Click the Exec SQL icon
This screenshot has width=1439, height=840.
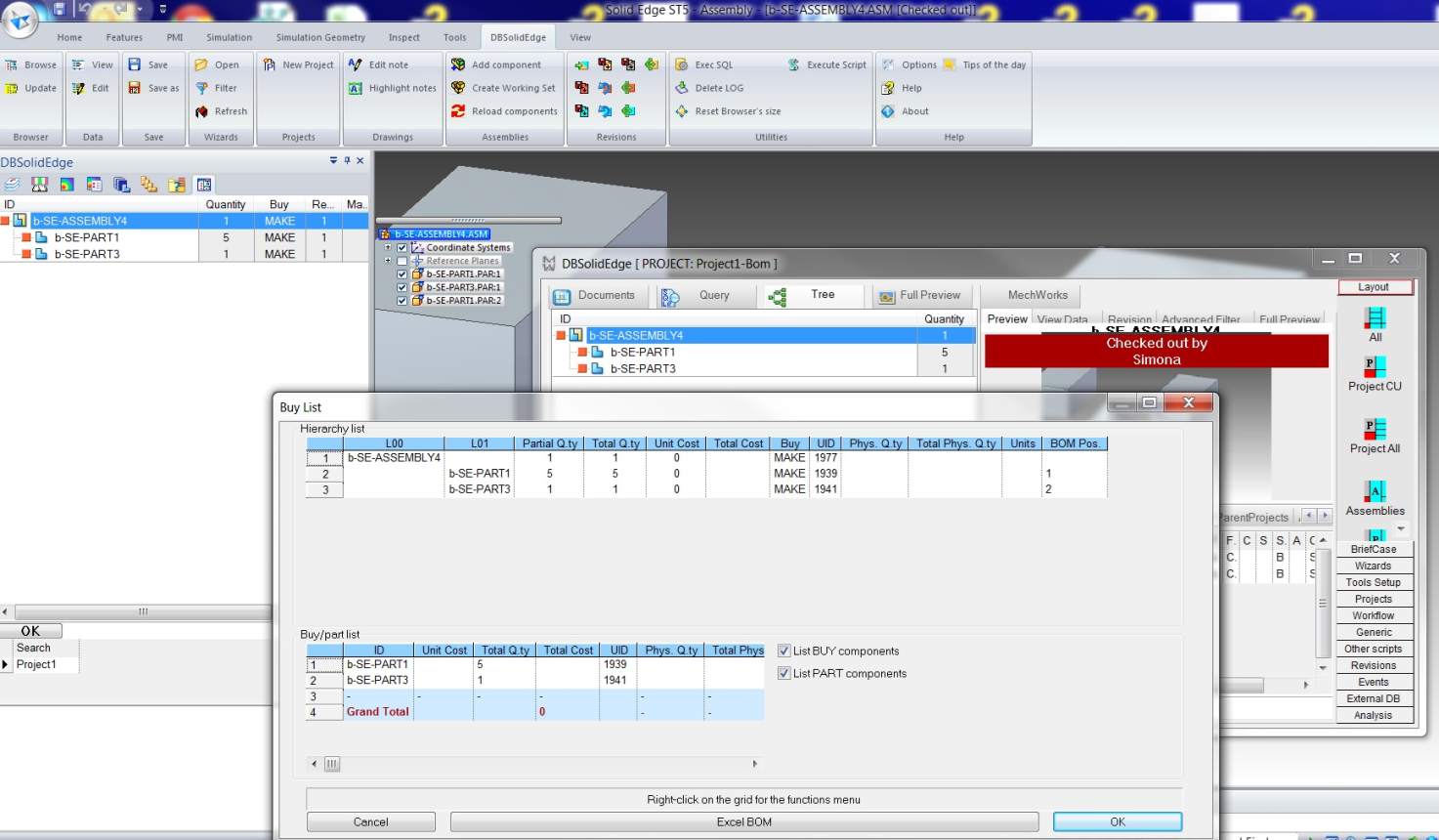click(x=682, y=64)
